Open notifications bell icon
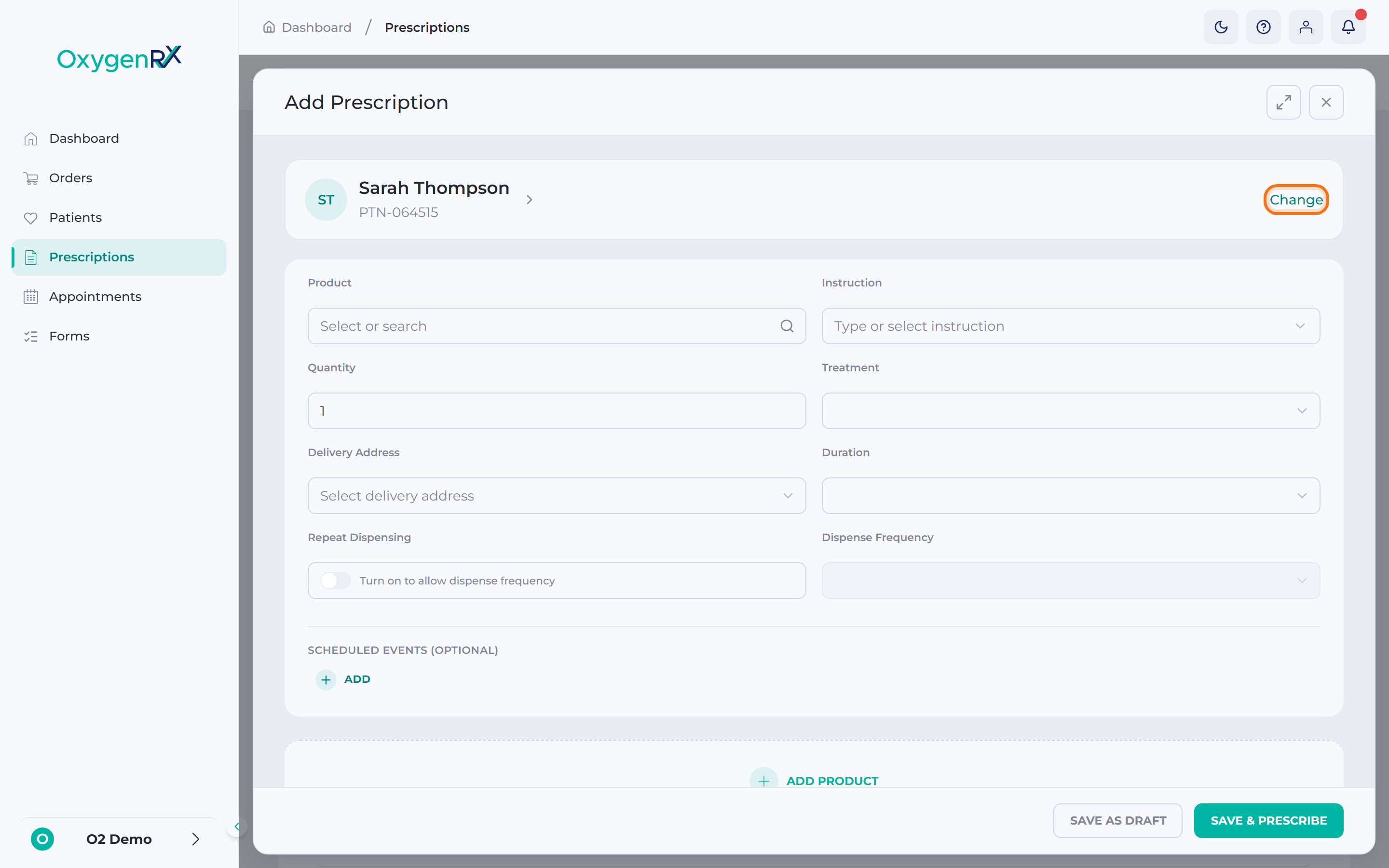Viewport: 1389px width, 868px height. [x=1348, y=27]
